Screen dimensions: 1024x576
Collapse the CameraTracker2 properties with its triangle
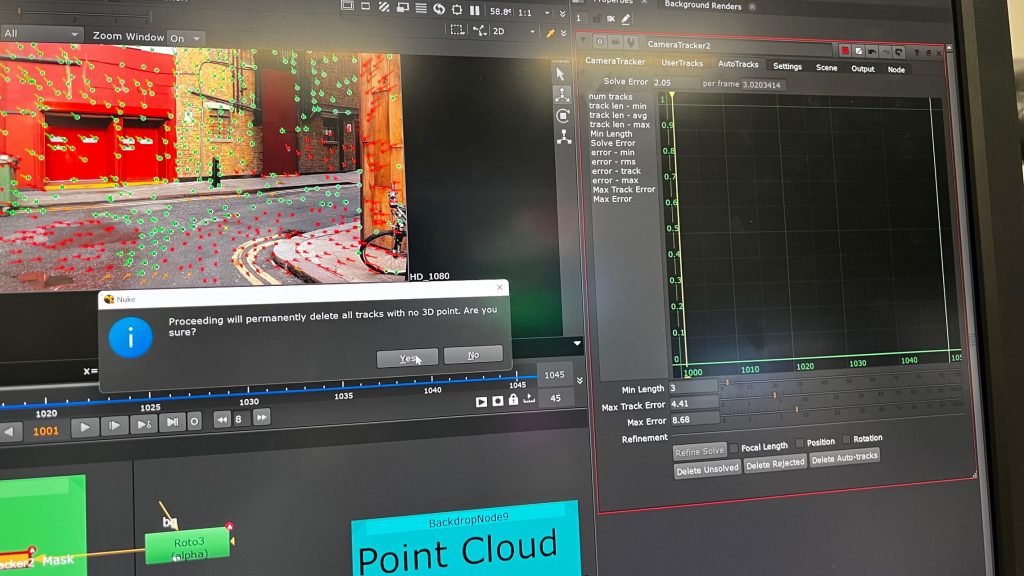coord(583,41)
